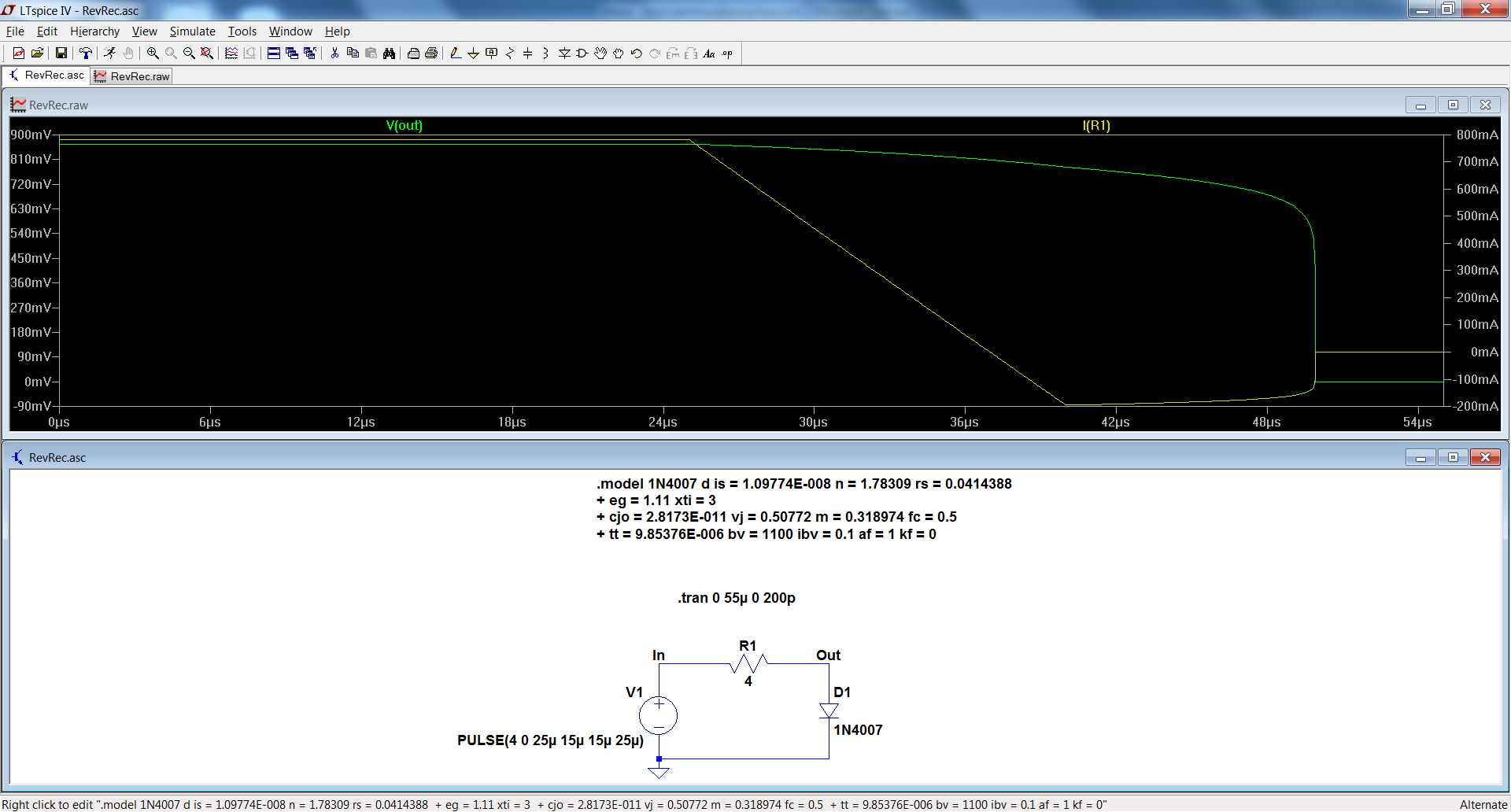Select the Place Diode tool
Viewport: 1511px width, 812px height.
tap(564, 54)
